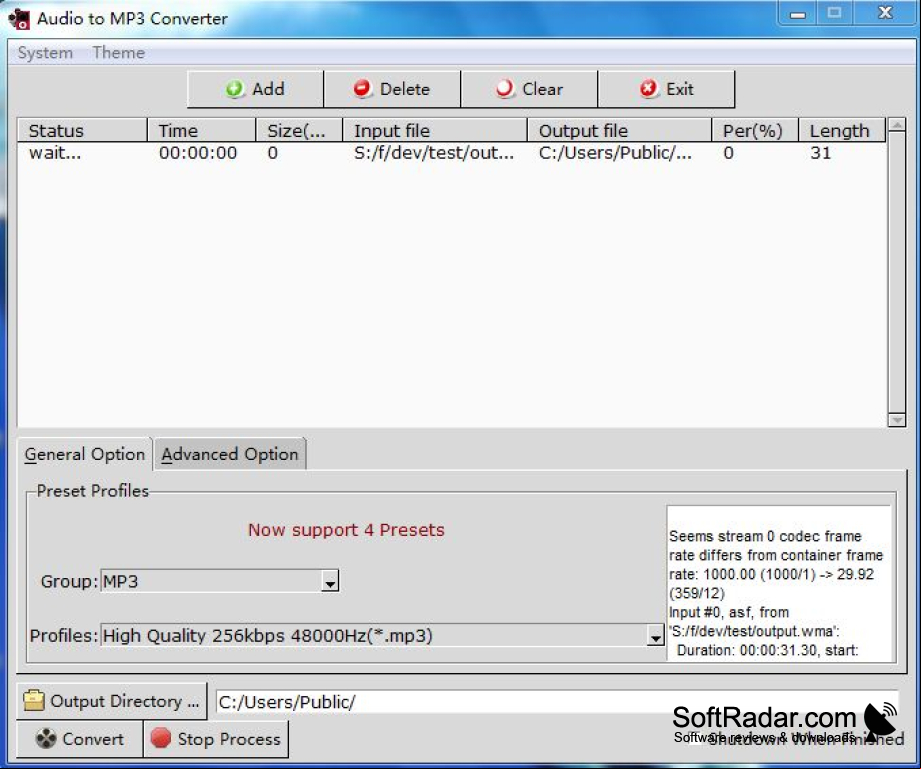The width and height of the screenshot is (921, 769).
Task: Click the Exit button label
Action: coord(680,89)
